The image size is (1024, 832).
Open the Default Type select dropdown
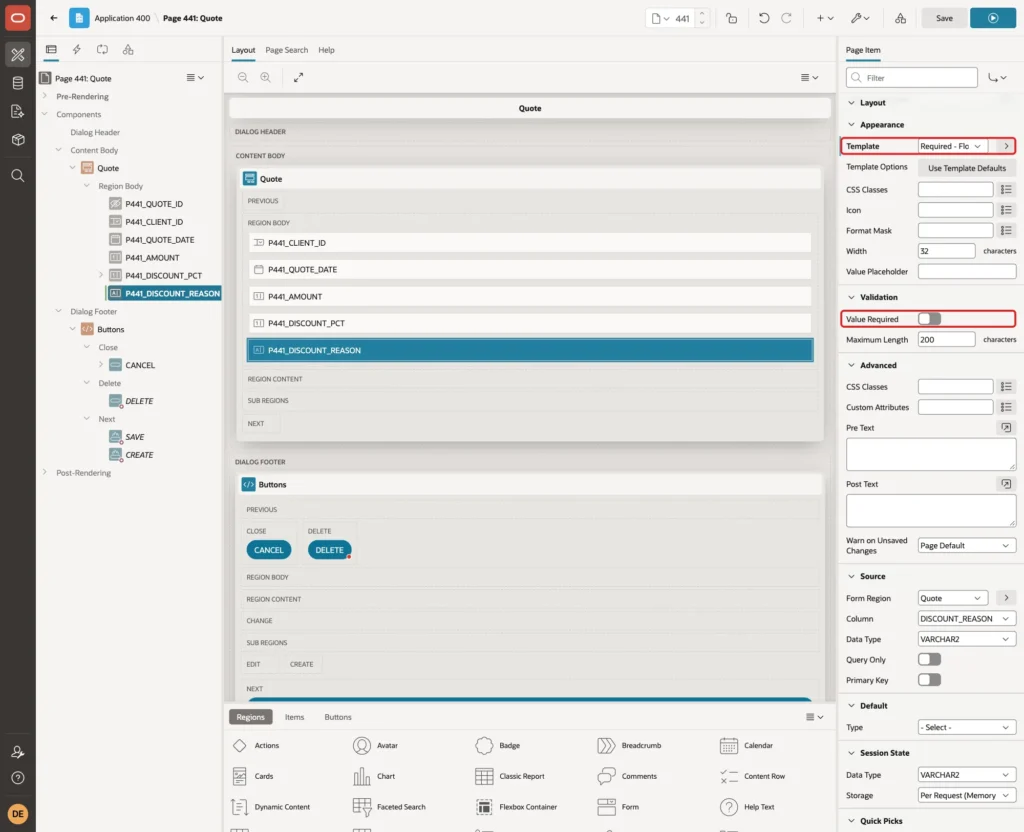pyautogui.click(x=967, y=727)
